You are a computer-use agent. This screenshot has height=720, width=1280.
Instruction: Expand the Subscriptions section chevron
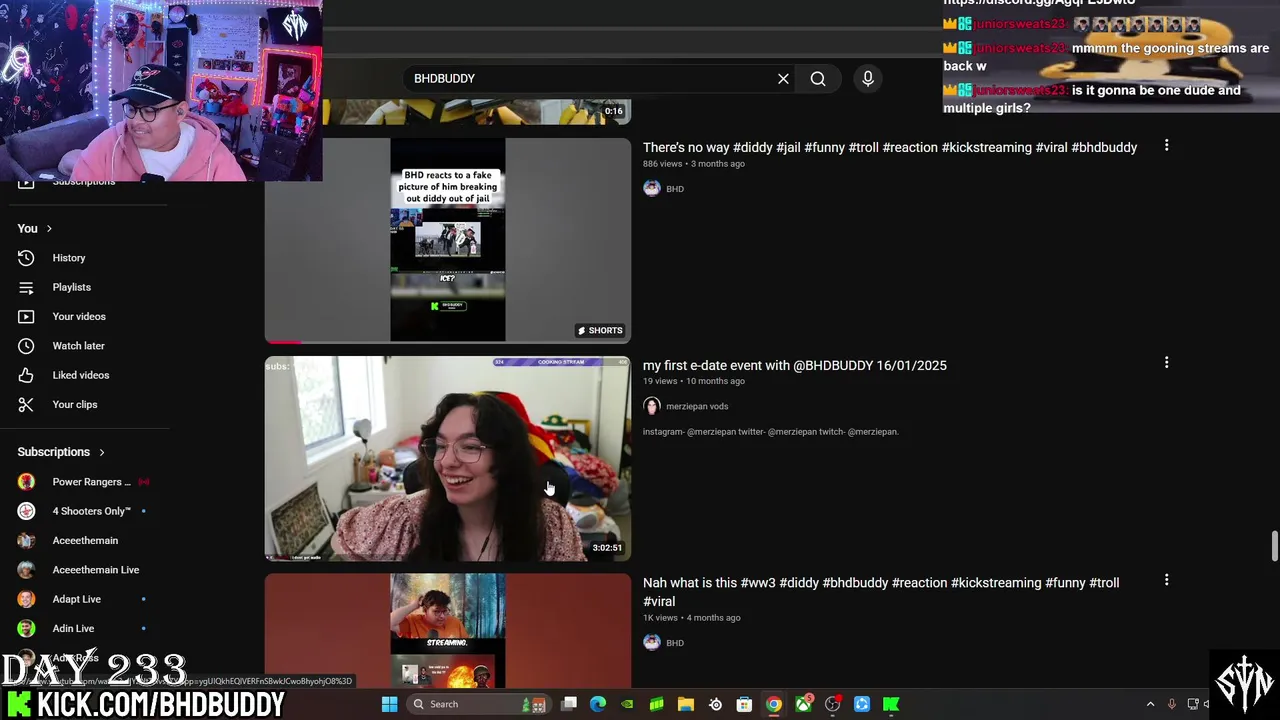tap(101, 452)
